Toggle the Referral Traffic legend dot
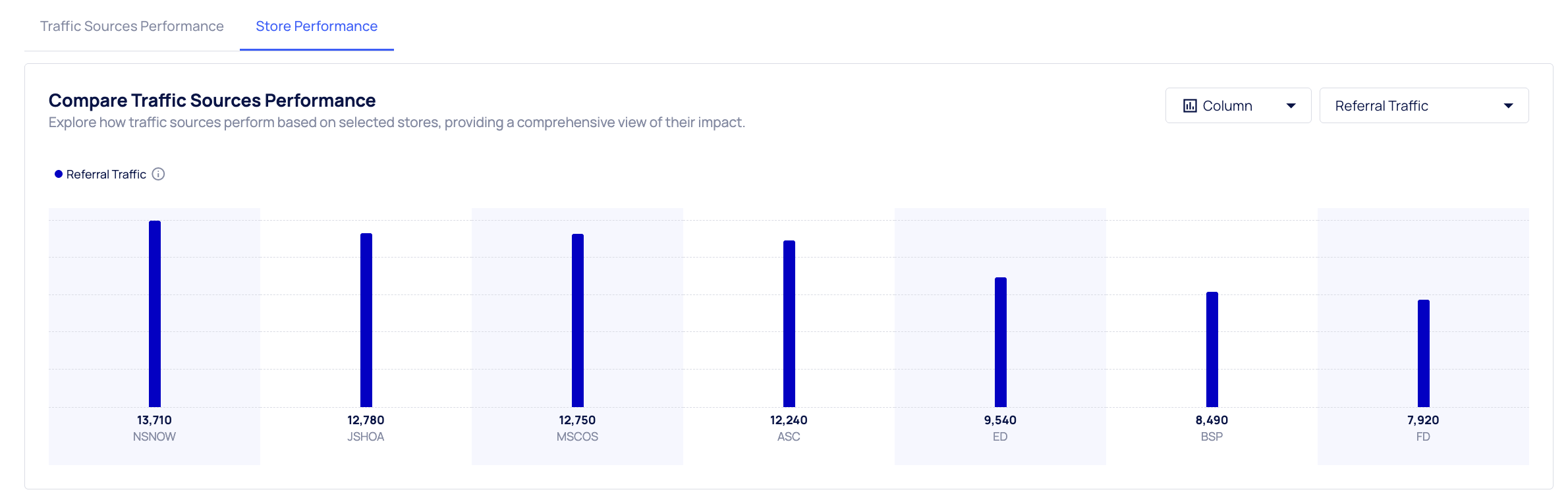Image resolution: width=1568 pixels, height=498 pixels. pyautogui.click(x=59, y=174)
